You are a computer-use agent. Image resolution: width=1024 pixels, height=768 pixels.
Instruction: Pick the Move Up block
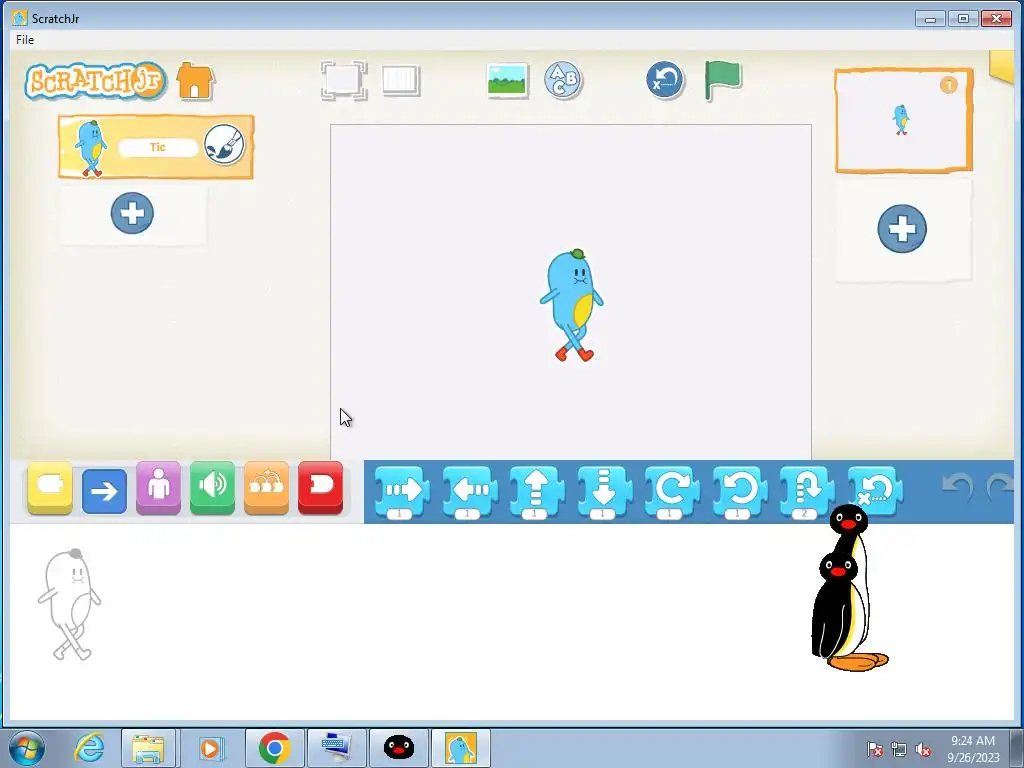point(537,492)
